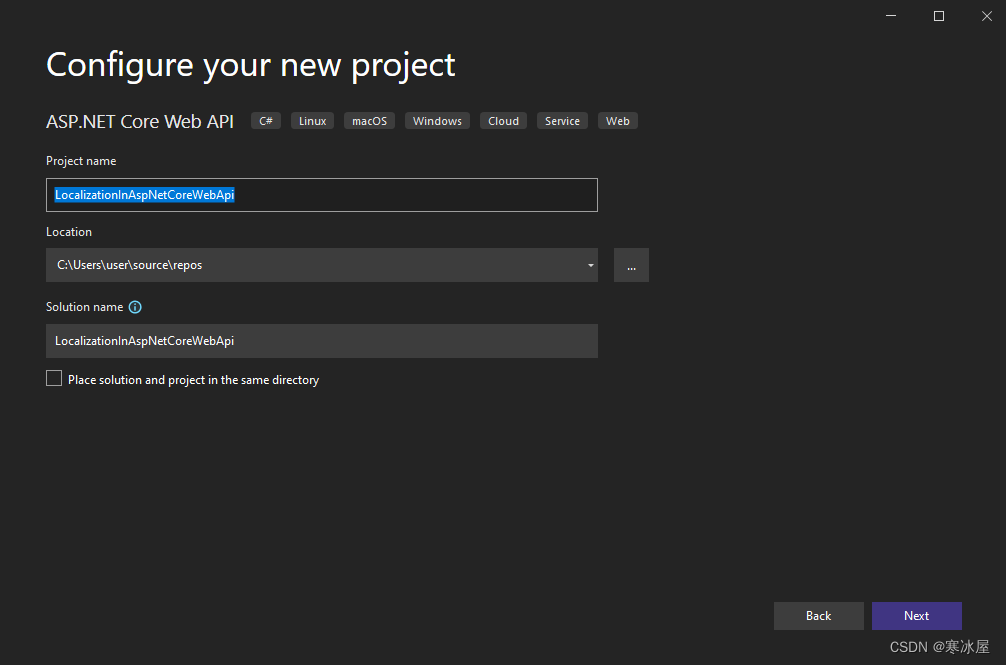
Task: Click the Solution name input field
Action: click(321, 341)
